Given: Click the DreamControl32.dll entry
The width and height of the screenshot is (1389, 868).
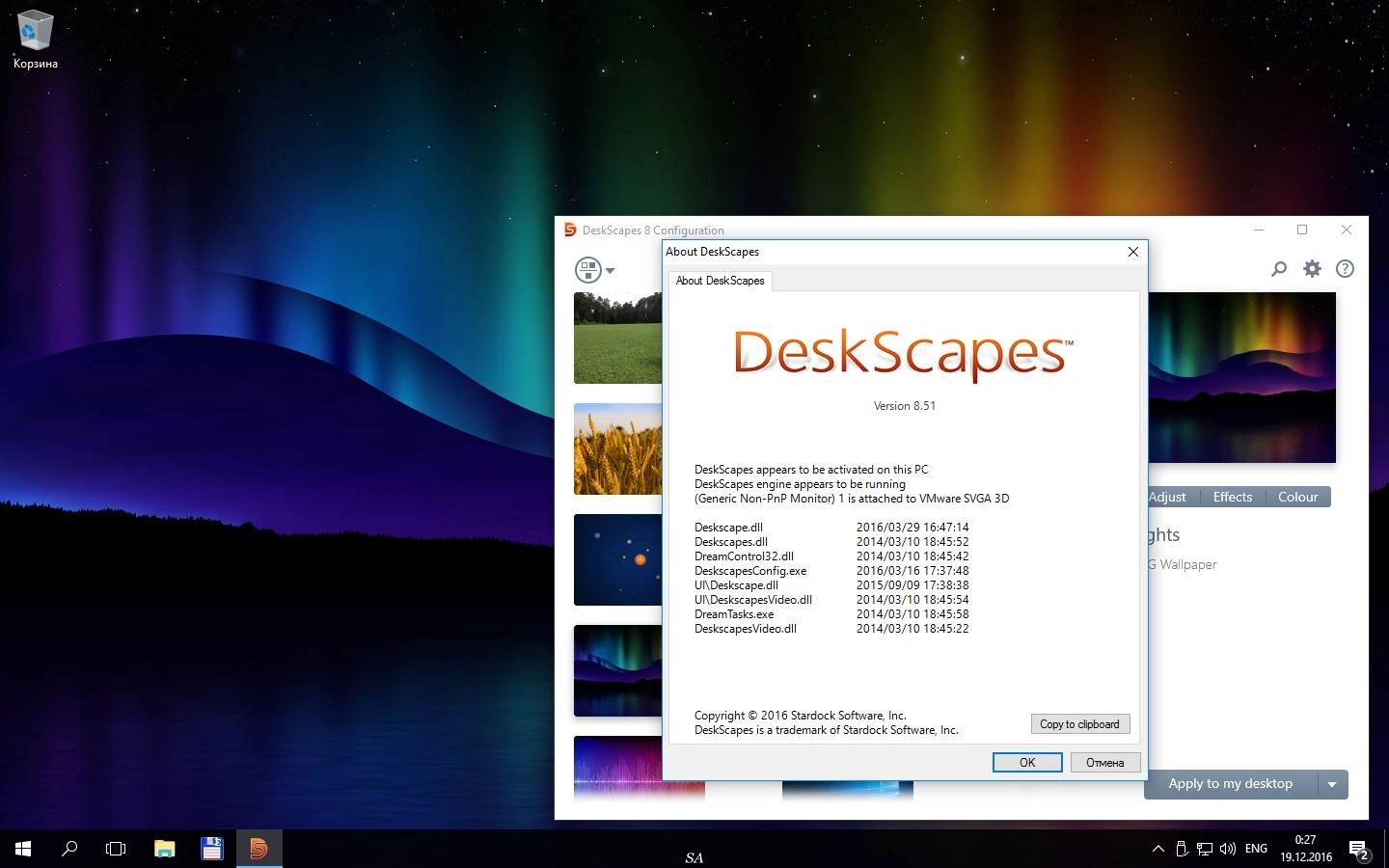Looking at the screenshot, I should click(x=744, y=556).
